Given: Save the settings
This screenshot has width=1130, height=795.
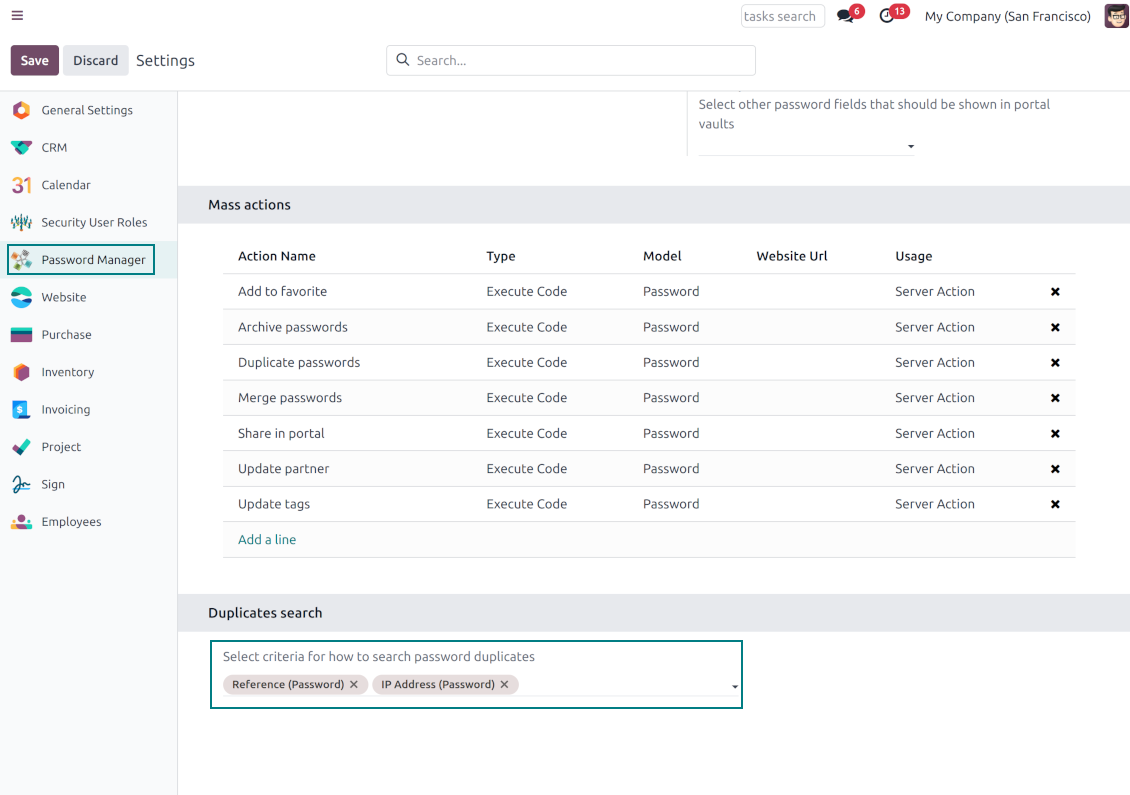Looking at the screenshot, I should (x=35, y=61).
